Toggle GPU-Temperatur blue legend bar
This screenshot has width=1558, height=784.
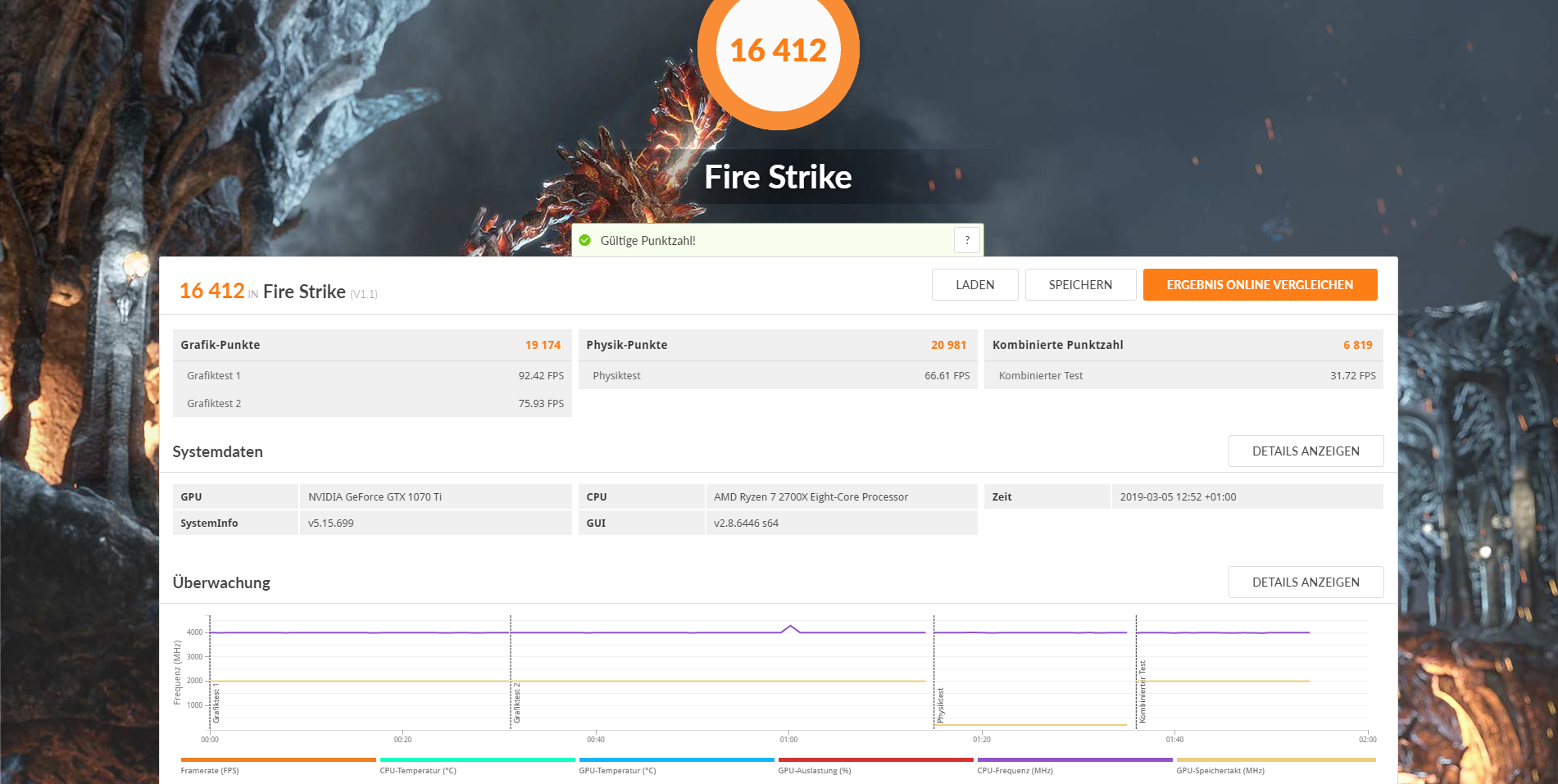(x=676, y=760)
